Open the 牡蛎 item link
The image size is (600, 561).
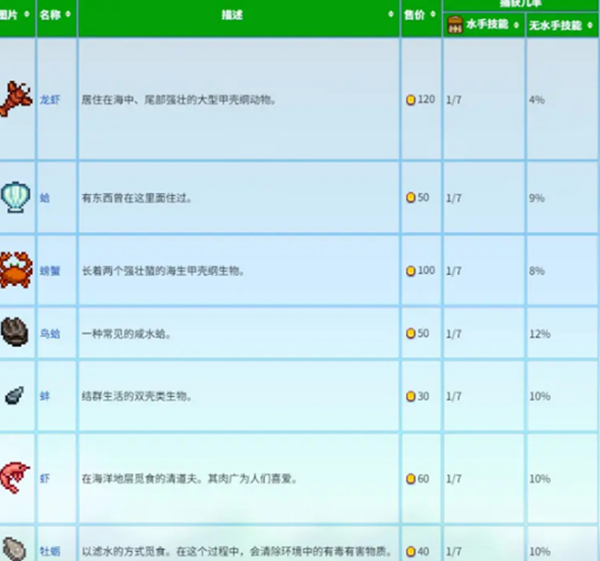pyautogui.click(x=50, y=551)
